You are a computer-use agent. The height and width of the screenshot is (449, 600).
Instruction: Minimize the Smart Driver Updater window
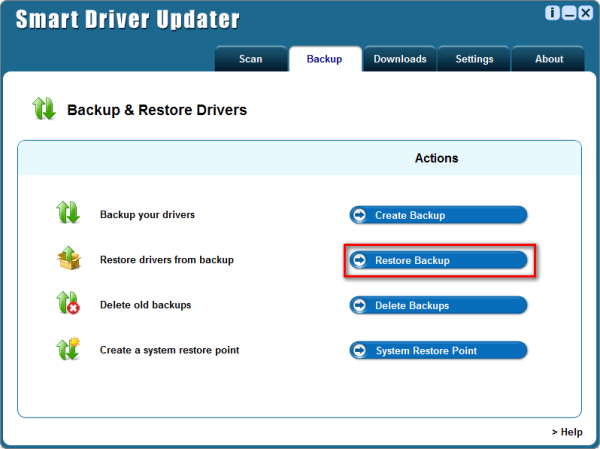tap(567, 13)
